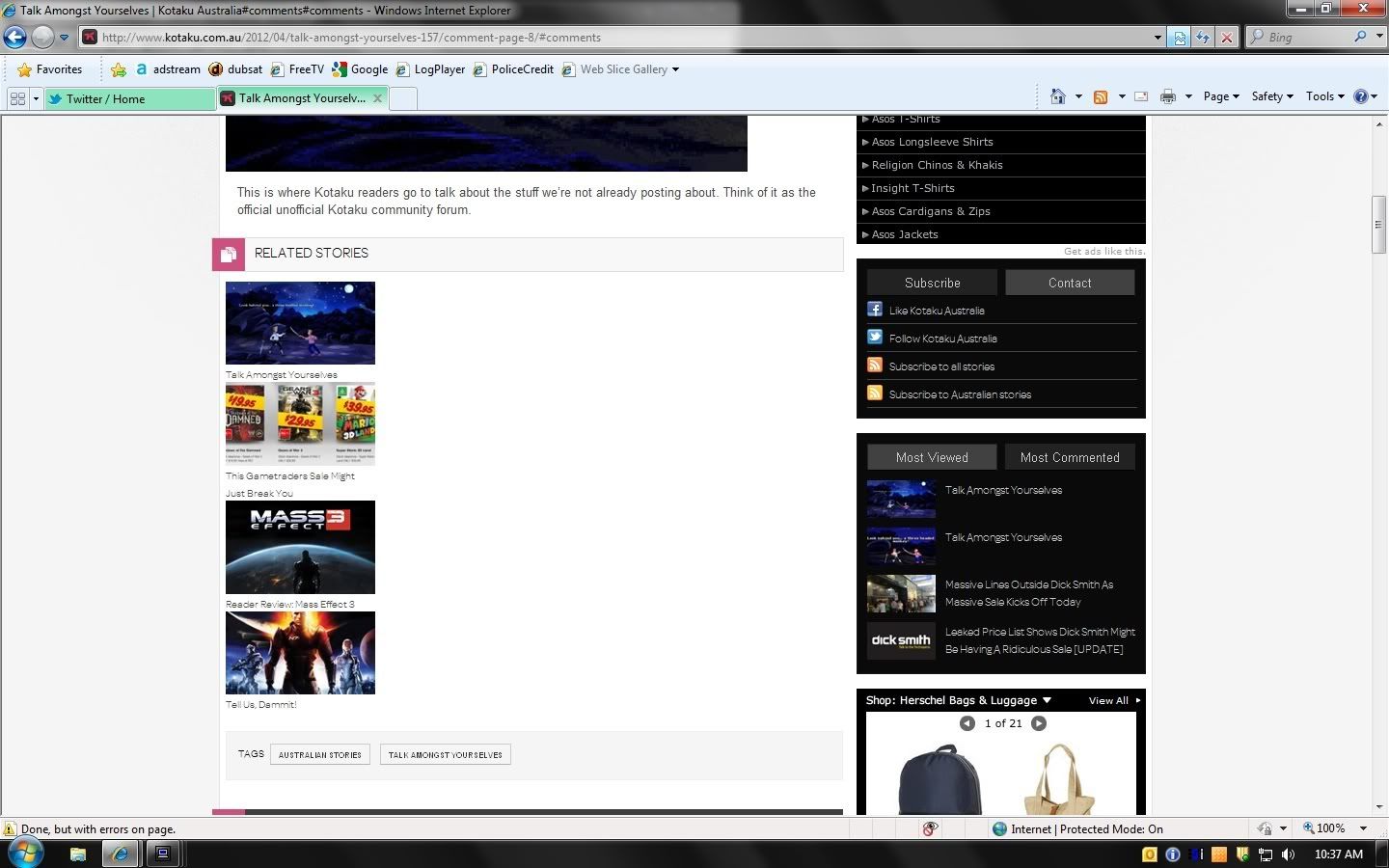Click the Refresh page icon
The height and width of the screenshot is (868, 1389).
tap(1203, 38)
